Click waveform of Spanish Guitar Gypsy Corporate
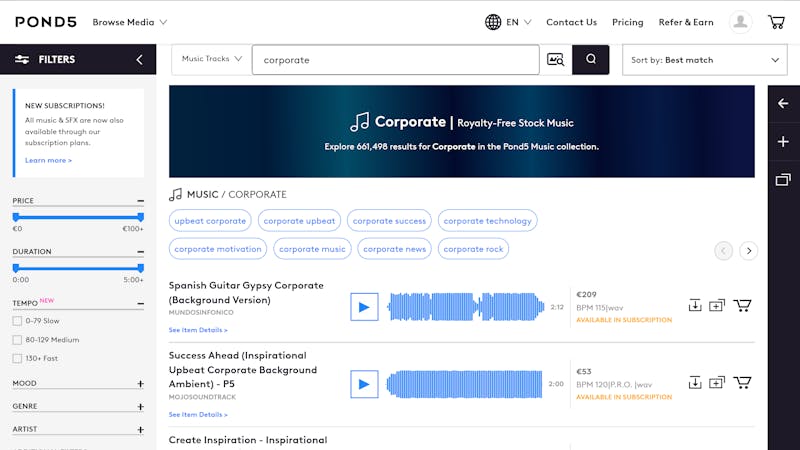Image resolution: width=800 pixels, height=450 pixels. [465, 307]
